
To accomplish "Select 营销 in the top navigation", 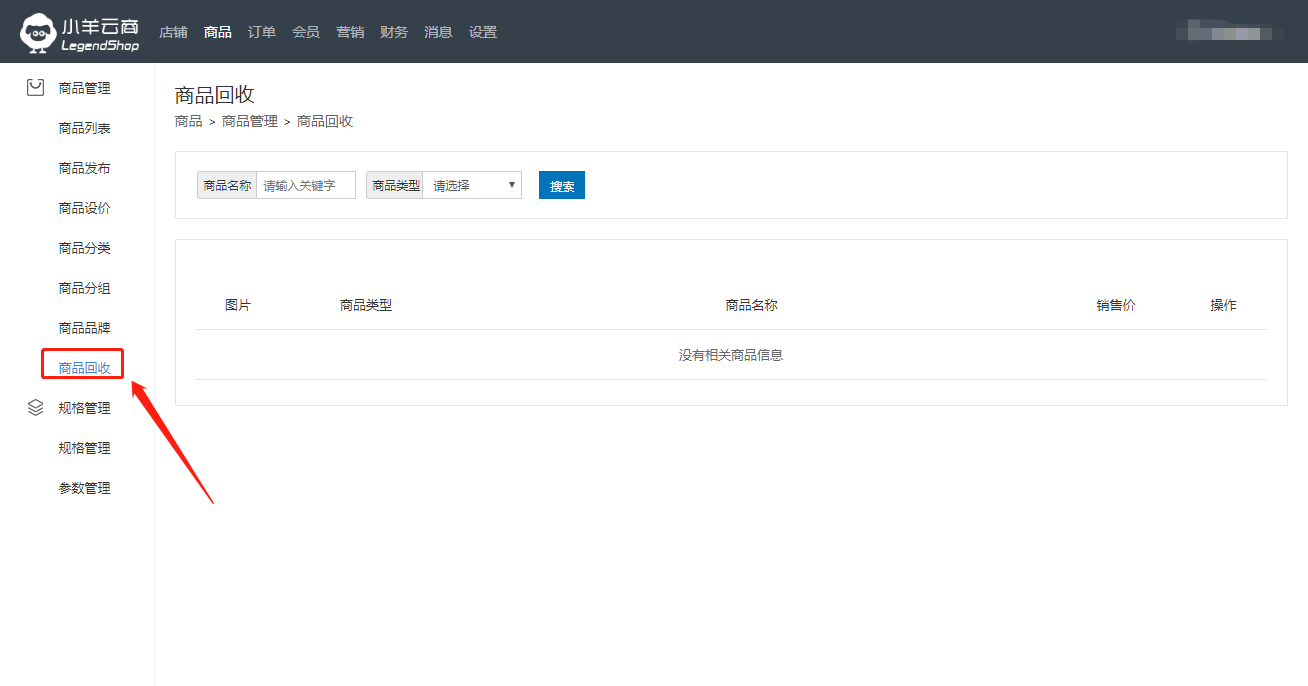I will click(x=350, y=32).
